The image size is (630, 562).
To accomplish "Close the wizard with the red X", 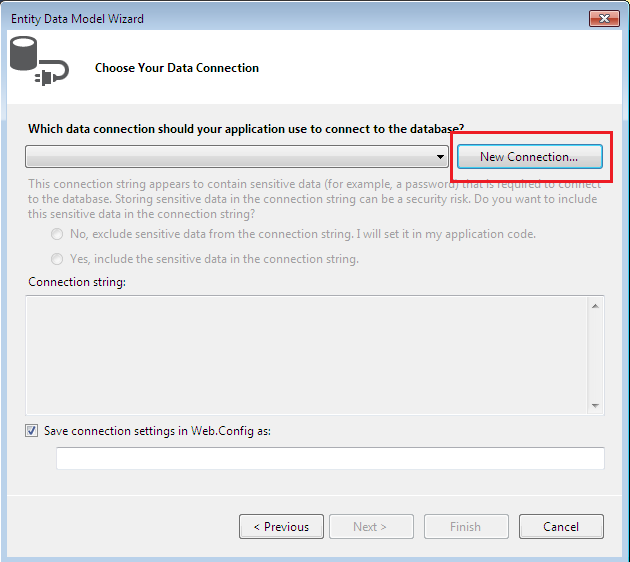I will (604, 18).
